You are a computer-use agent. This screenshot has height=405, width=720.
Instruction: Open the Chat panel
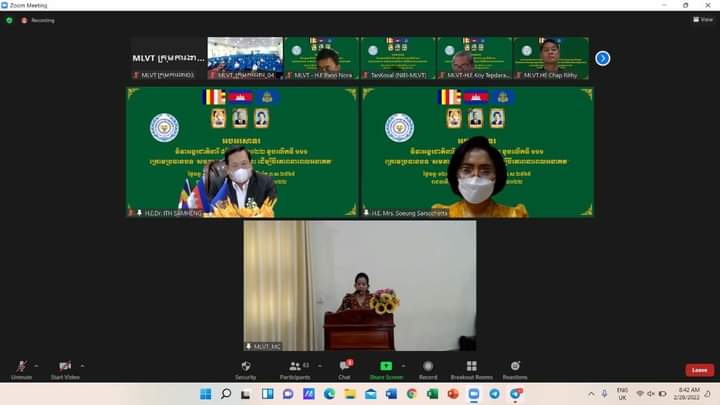click(344, 368)
